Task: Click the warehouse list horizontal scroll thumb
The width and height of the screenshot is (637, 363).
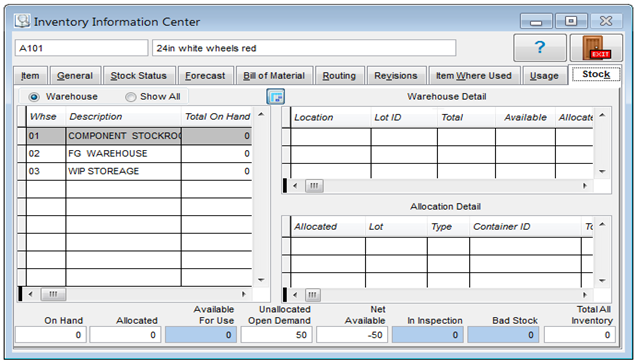Action: pyautogui.click(x=53, y=294)
